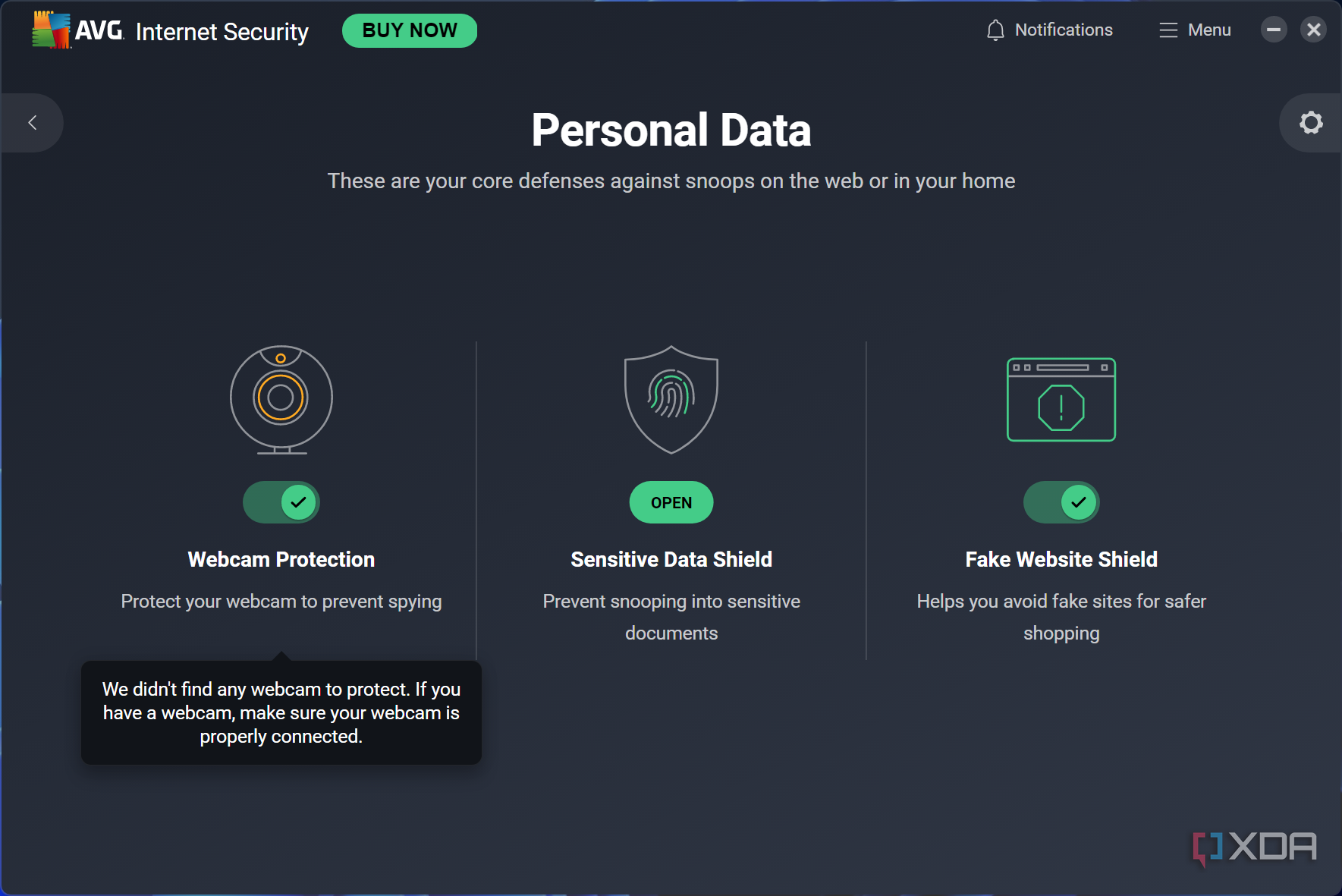Screen dimensions: 1342x896
Task: Click 'Protect your webcam to prevent spying' text
Action: [x=281, y=602]
